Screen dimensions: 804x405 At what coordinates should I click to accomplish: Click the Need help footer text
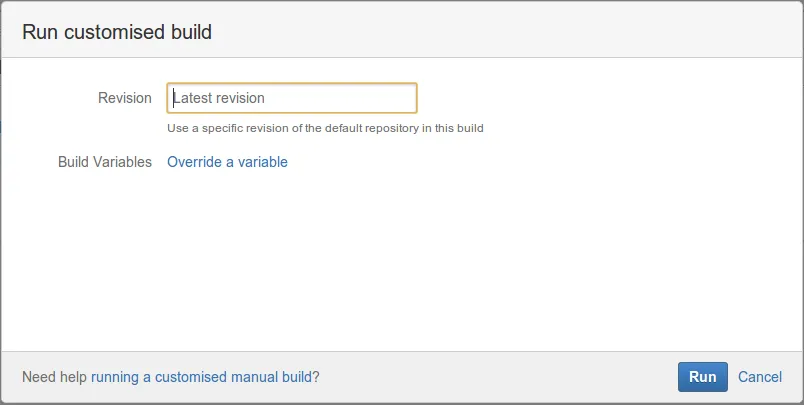[x=54, y=377]
